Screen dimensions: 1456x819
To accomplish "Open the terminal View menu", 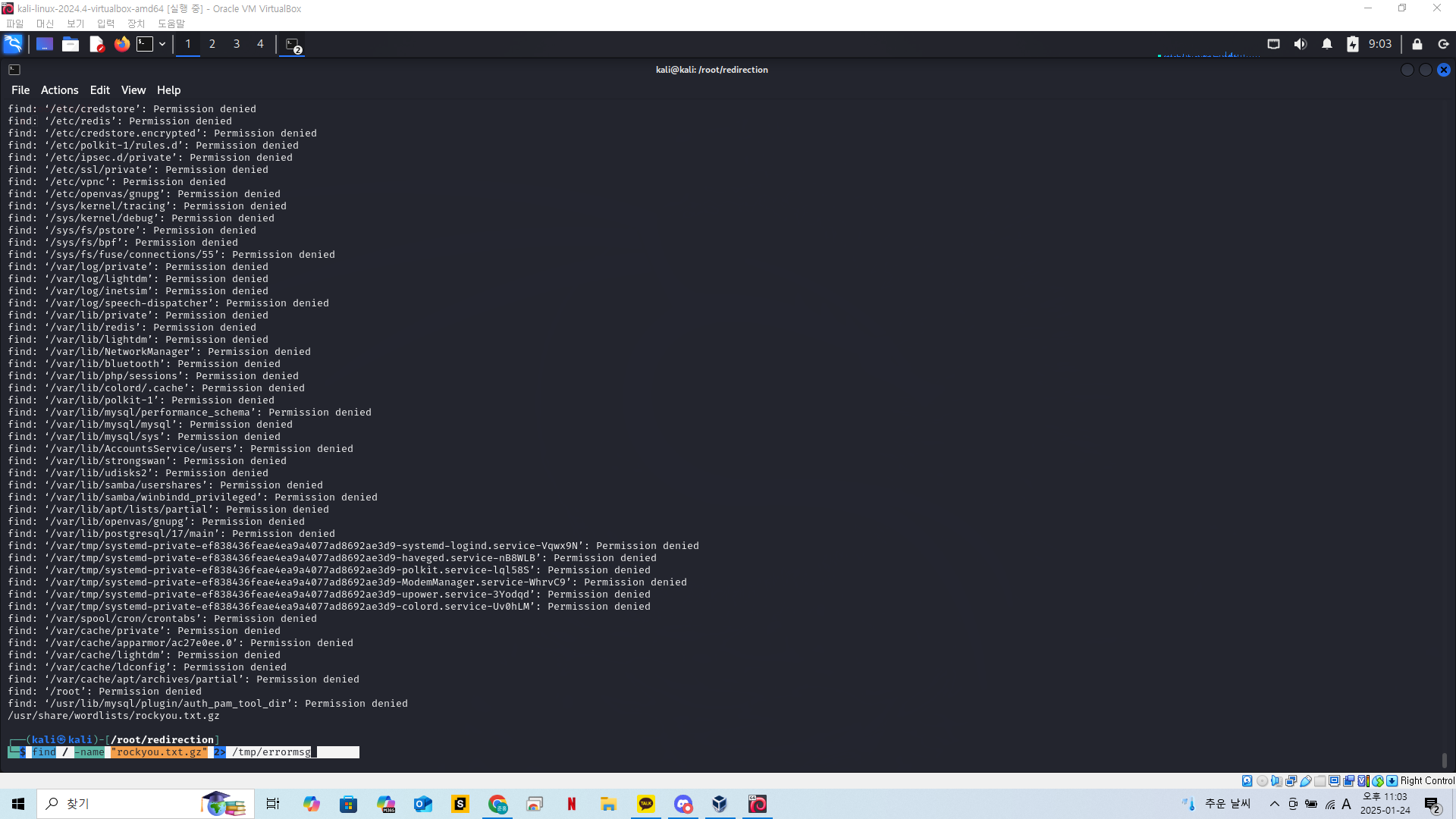I will pos(133,89).
